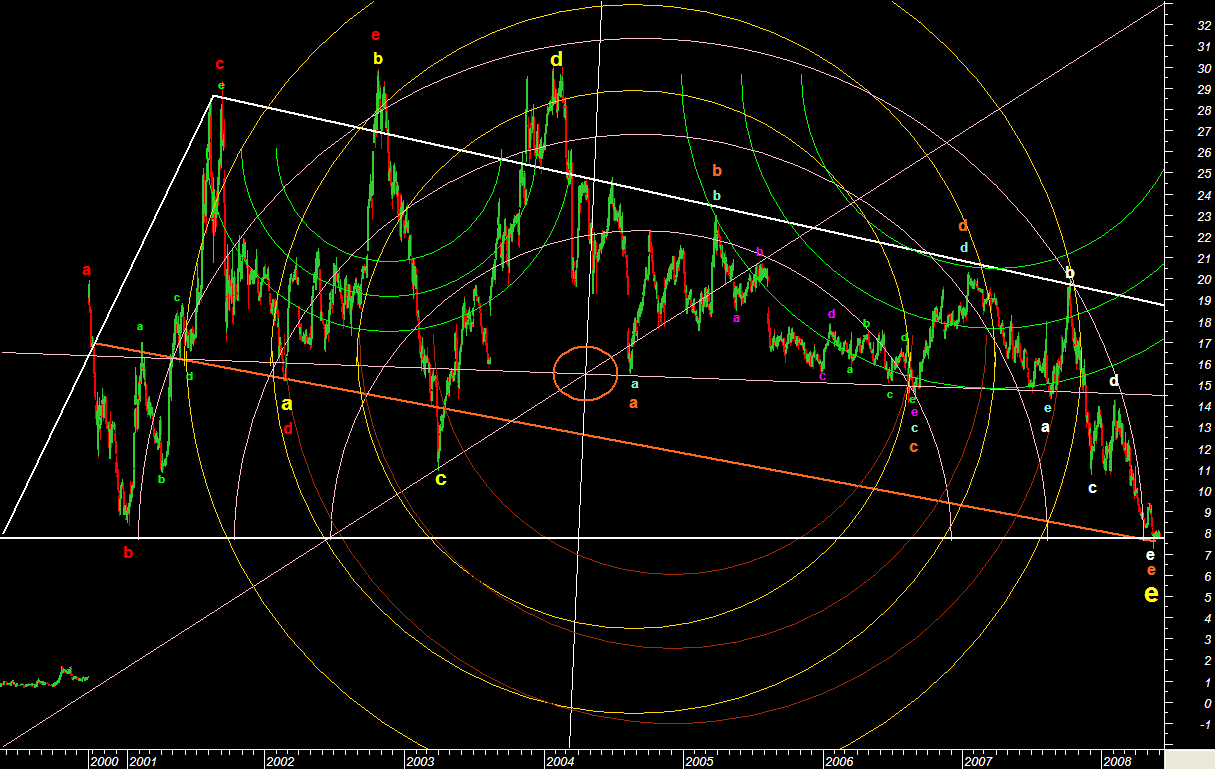The image size is (1215, 769).
Task: Select the large yellow 'e' label at 2008 low
Action: (x=1151, y=594)
